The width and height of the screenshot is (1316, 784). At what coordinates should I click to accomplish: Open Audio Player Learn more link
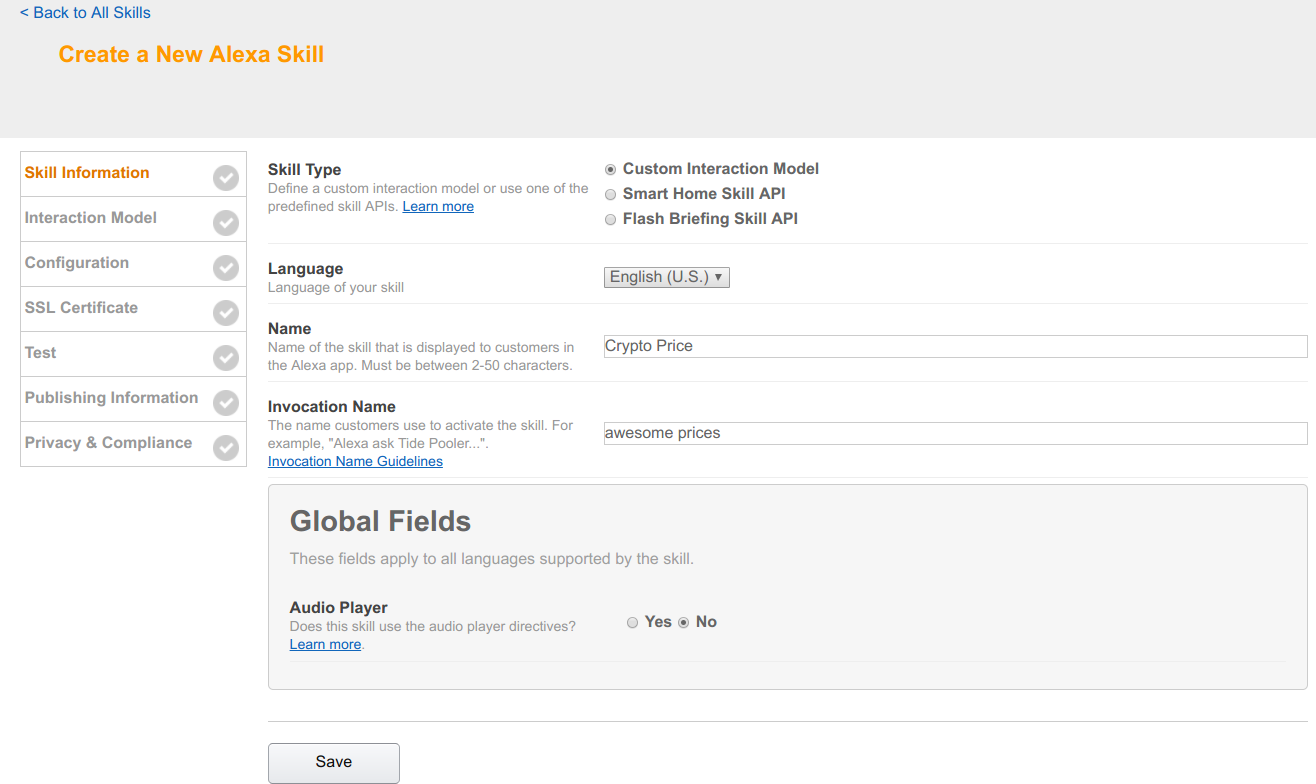(x=325, y=644)
